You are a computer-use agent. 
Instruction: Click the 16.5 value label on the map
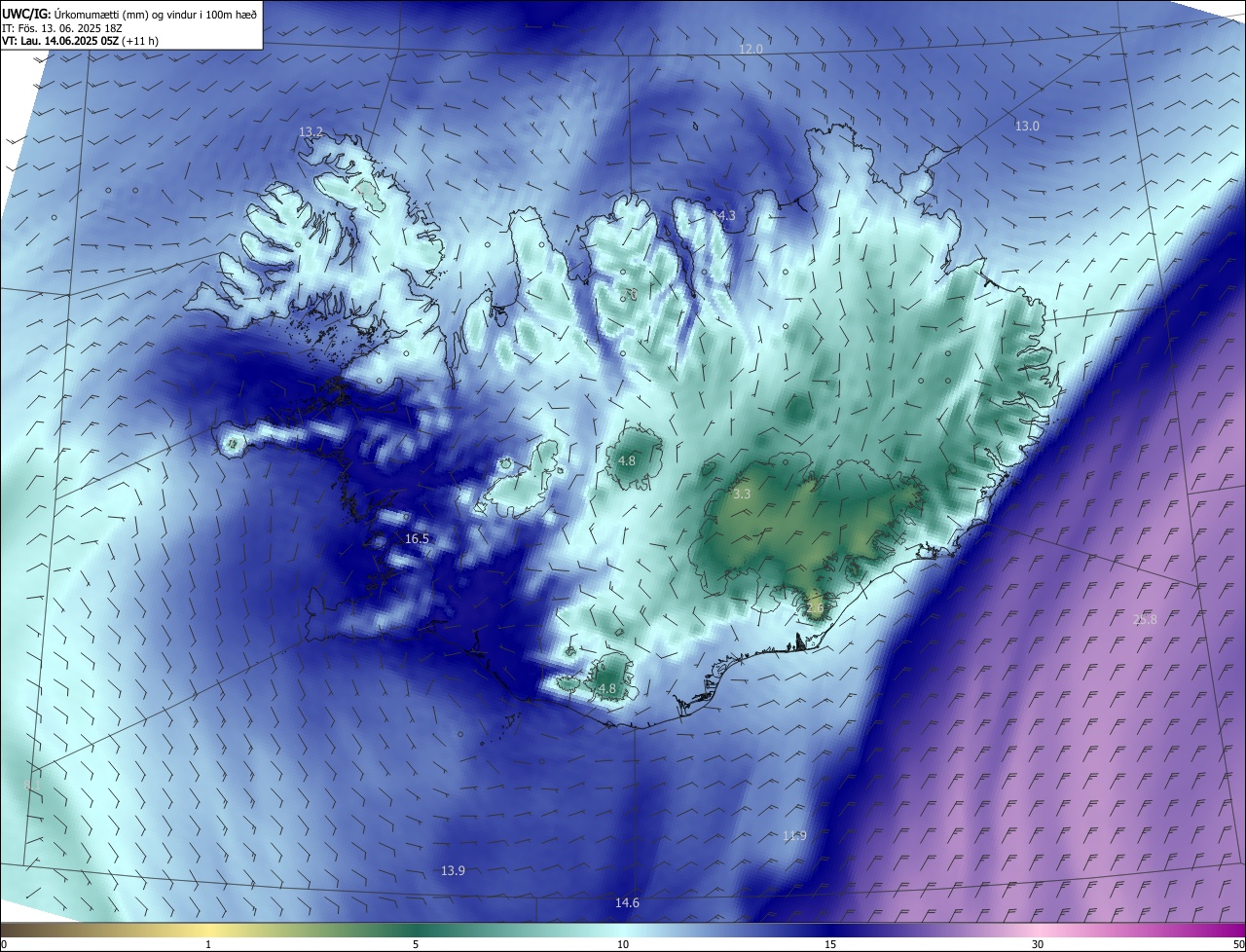tap(417, 538)
